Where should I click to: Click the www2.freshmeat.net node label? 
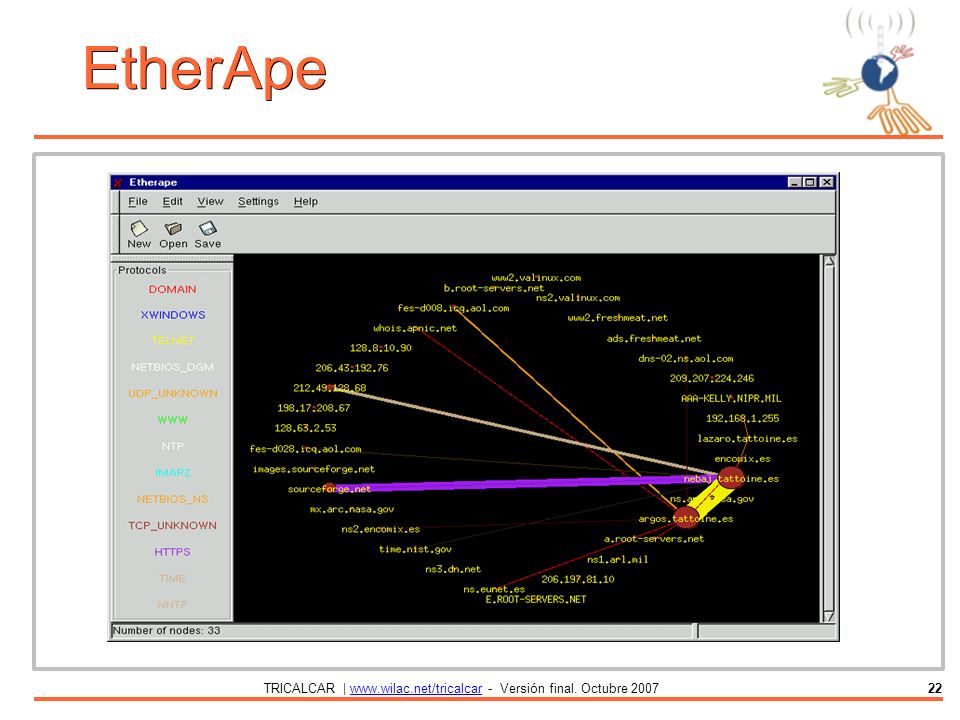click(618, 318)
